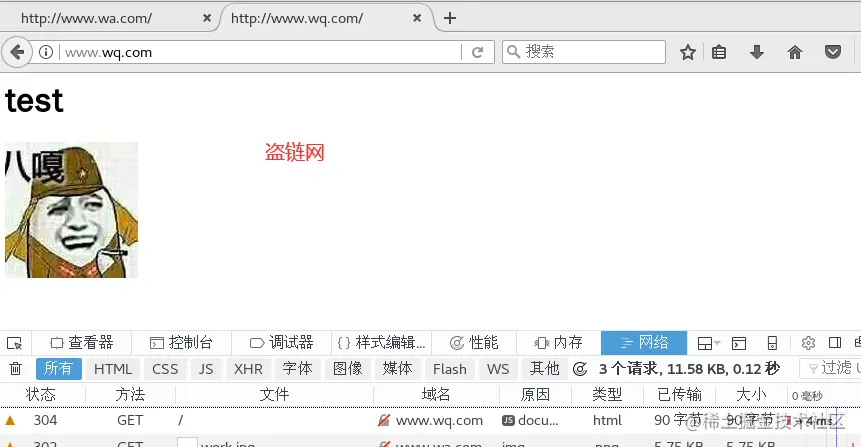Open performance analysis icon next to request summary

pyautogui.click(x=580, y=369)
